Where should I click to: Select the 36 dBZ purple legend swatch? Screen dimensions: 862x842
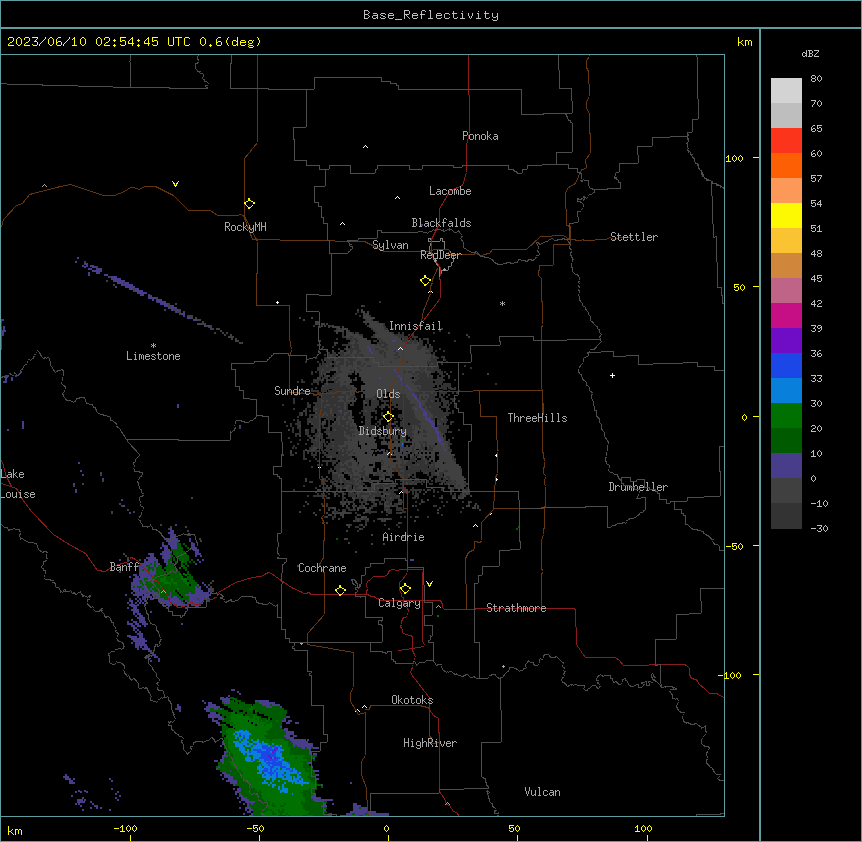(786, 340)
